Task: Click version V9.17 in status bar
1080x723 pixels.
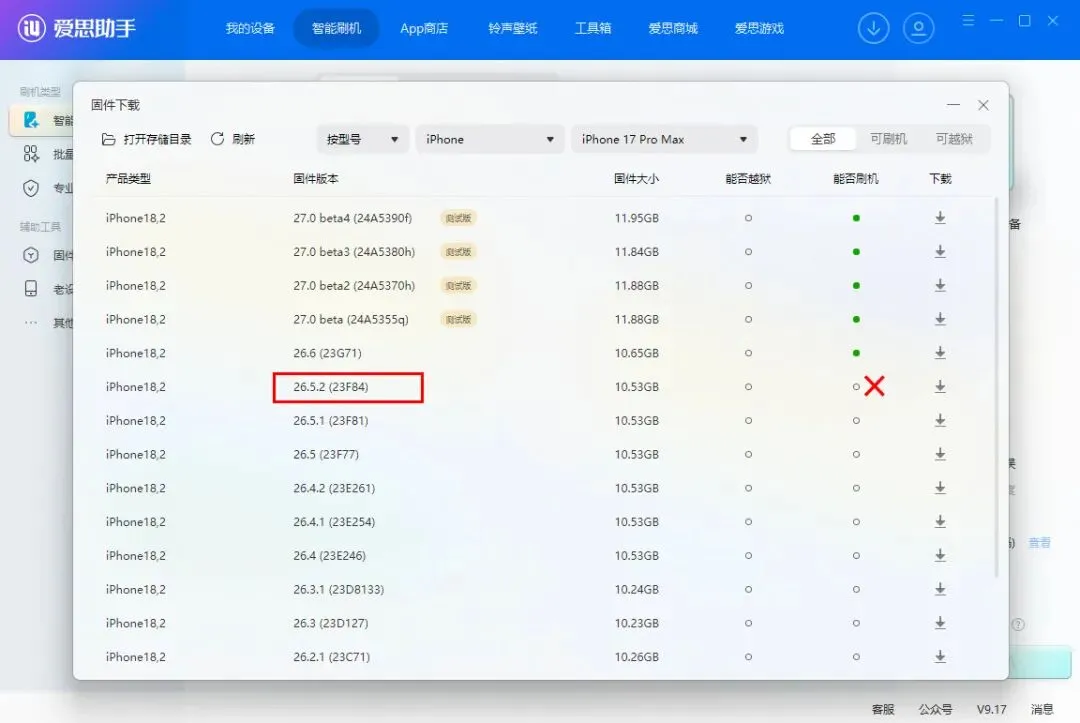Action: coord(991,709)
